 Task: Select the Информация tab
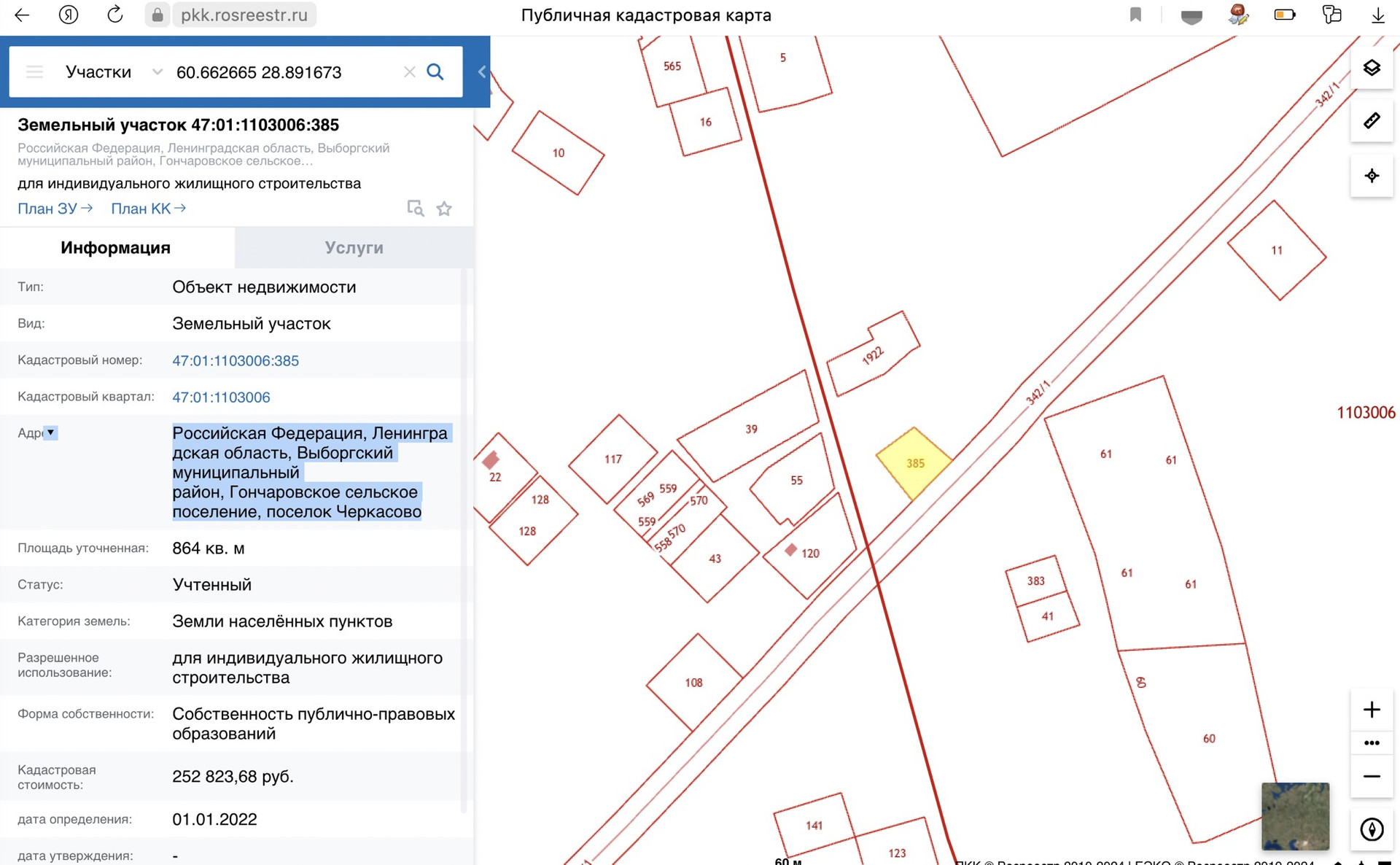115,247
